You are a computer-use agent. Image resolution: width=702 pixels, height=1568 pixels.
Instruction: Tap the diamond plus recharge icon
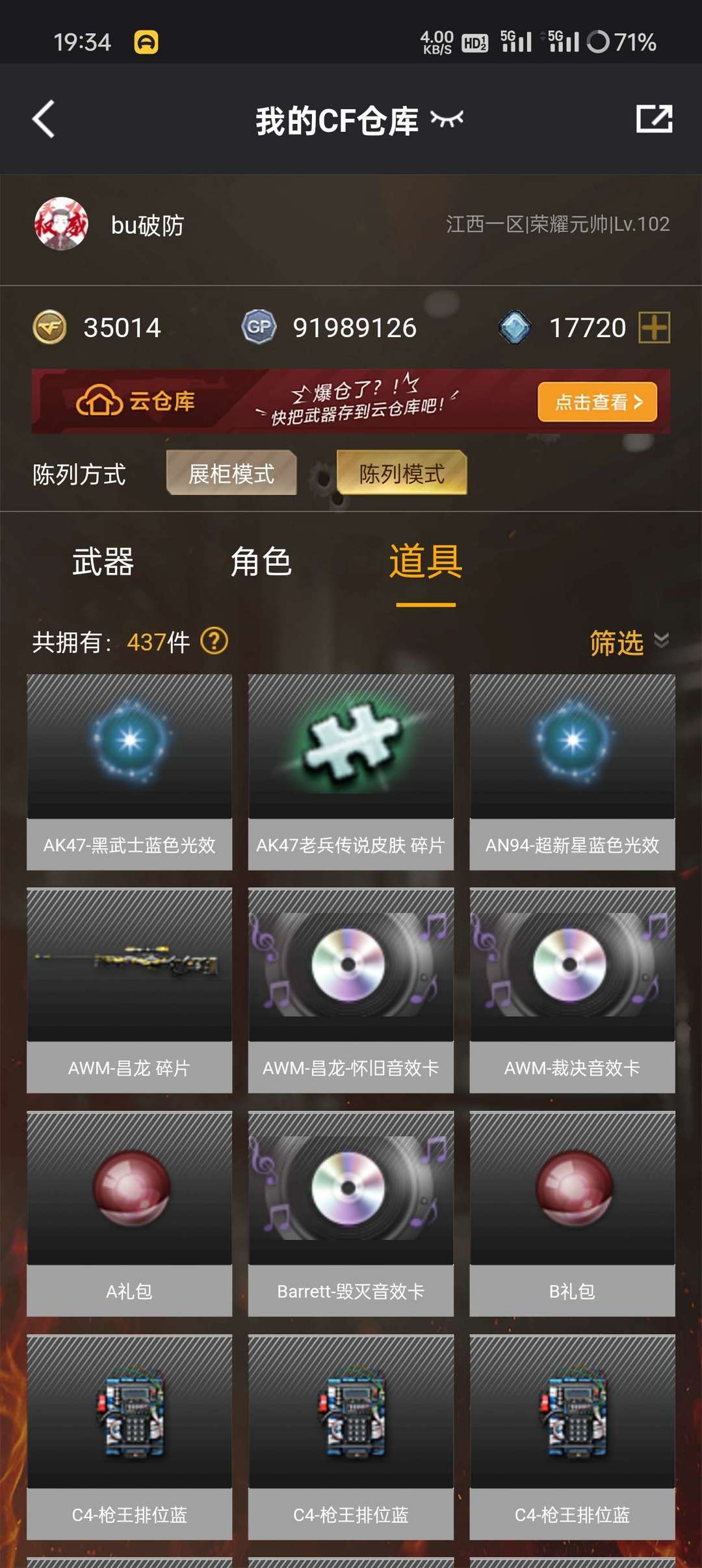655,327
